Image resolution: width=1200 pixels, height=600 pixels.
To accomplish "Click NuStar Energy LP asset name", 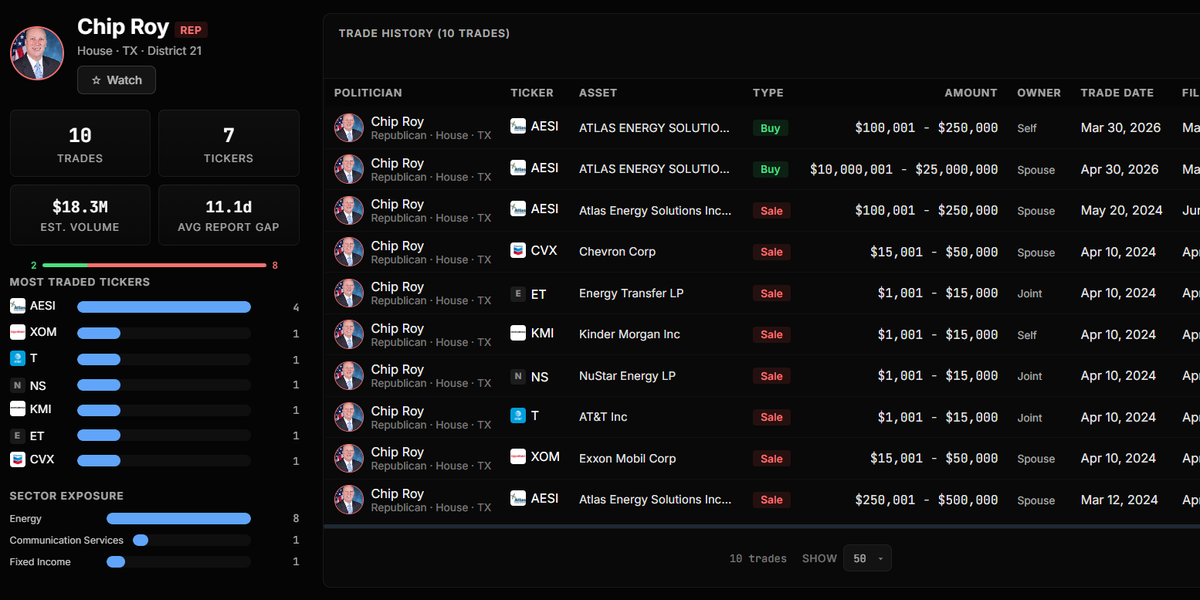I will click(x=627, y=376).
